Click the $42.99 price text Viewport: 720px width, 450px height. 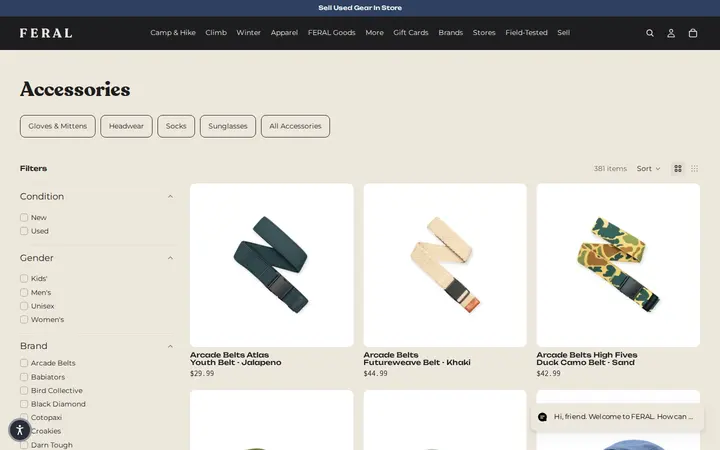coord(548,374)
